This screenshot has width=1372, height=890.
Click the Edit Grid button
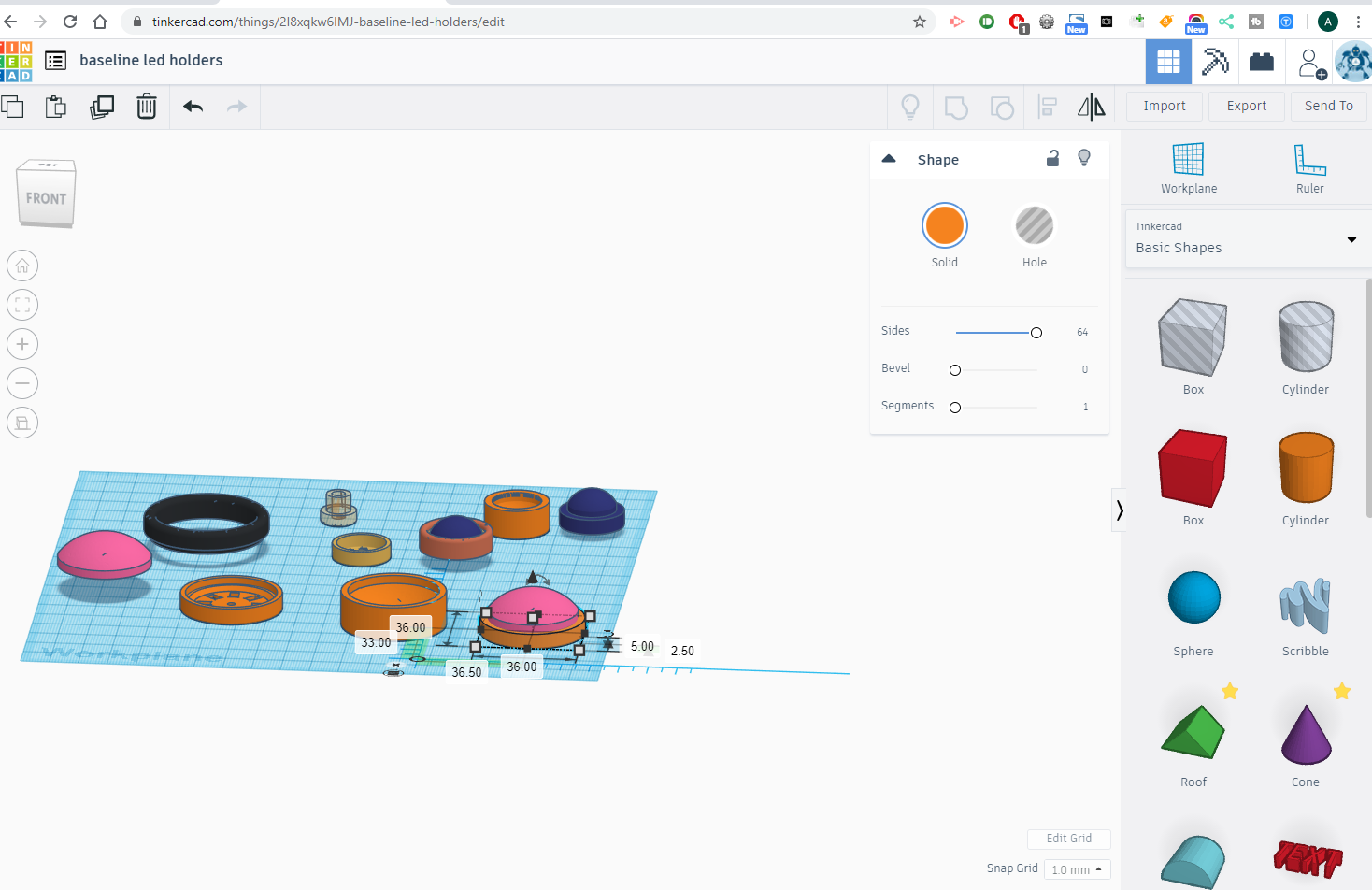coord(1068,839)
